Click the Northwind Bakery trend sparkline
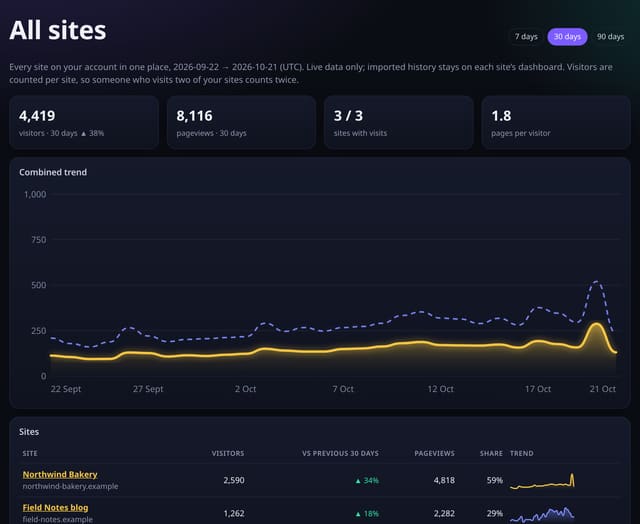The height and width of the screenshot is (524, 640). 542,481
